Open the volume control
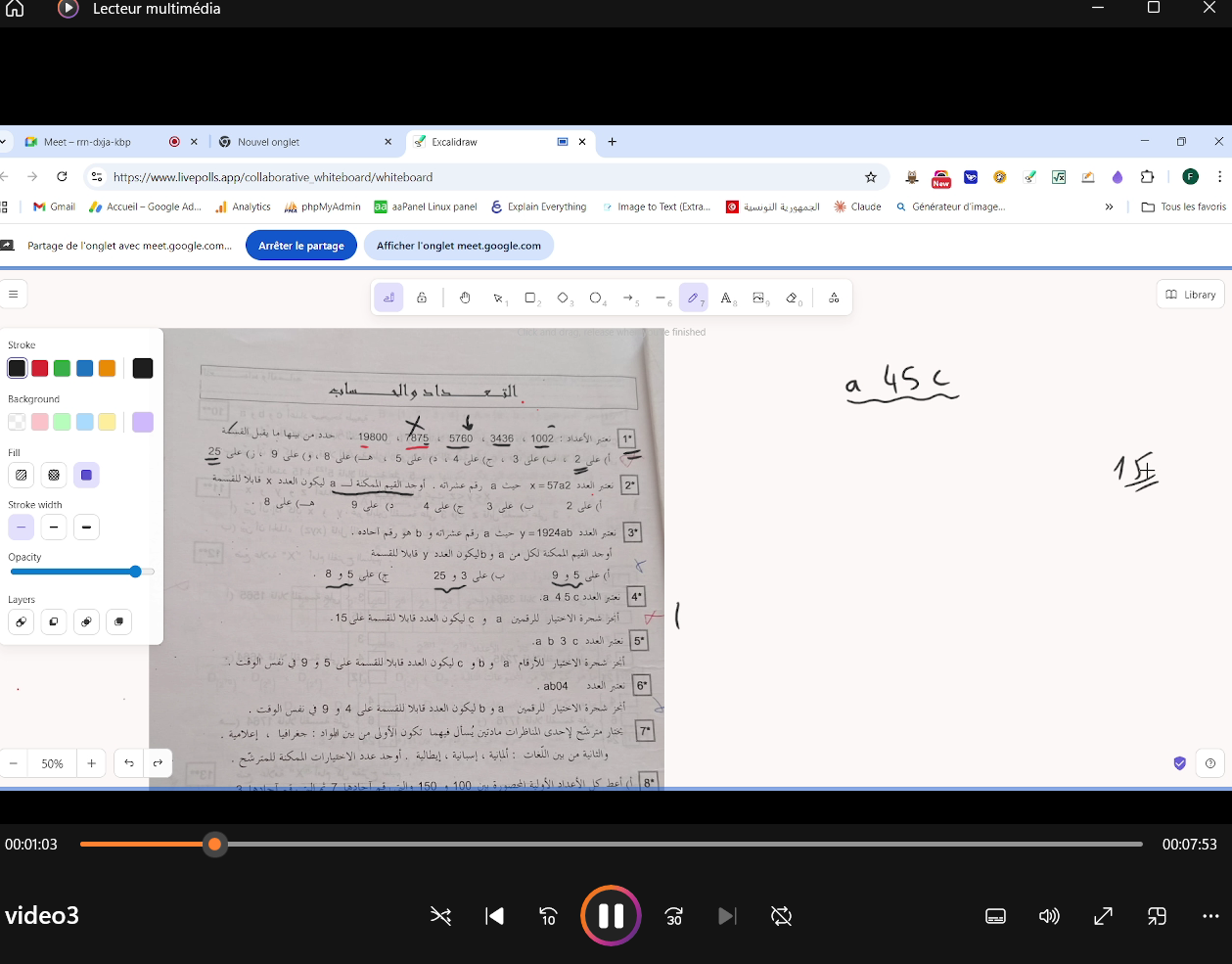 [x=1049, y=916]
